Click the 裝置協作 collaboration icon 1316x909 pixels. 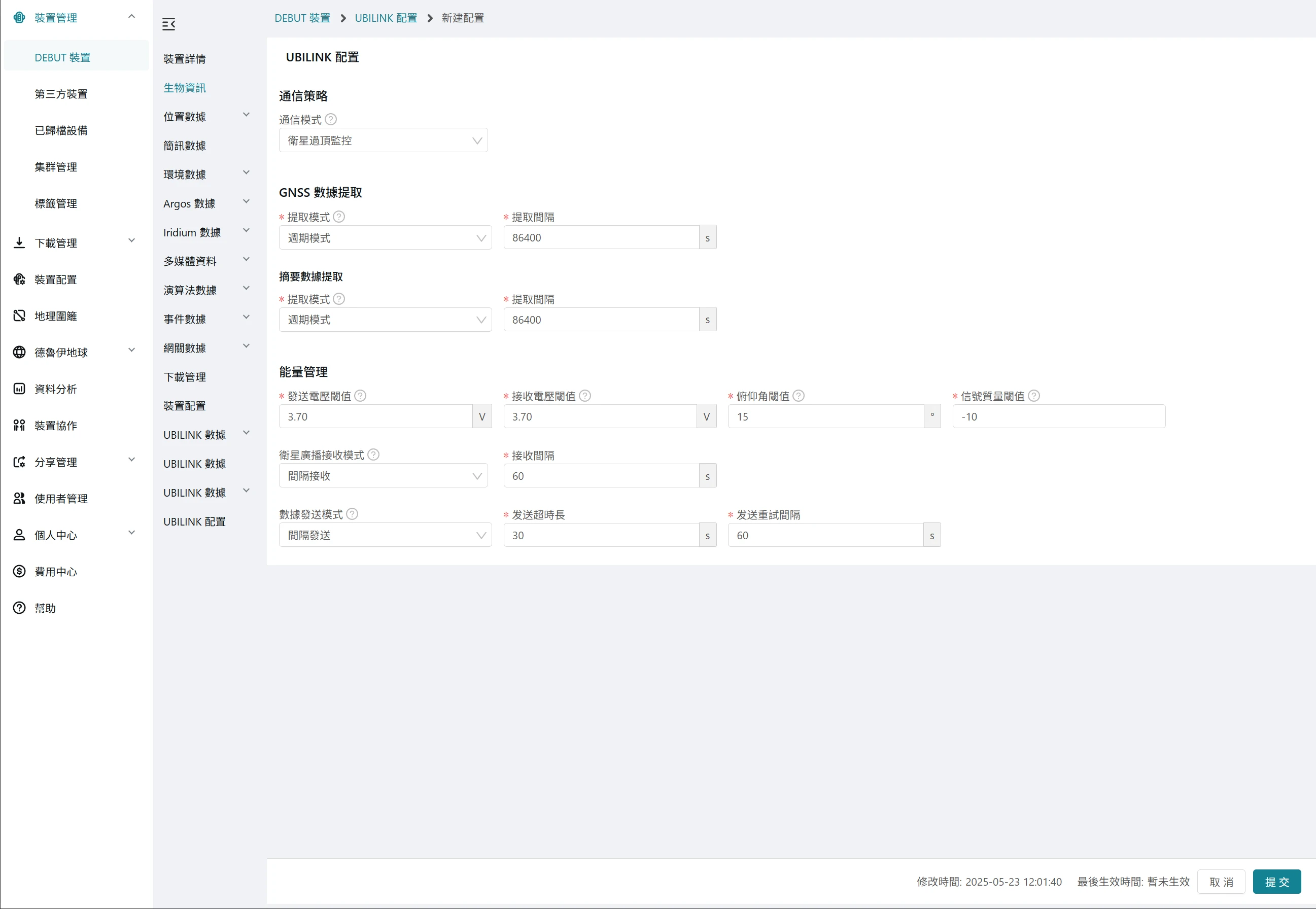19,426
